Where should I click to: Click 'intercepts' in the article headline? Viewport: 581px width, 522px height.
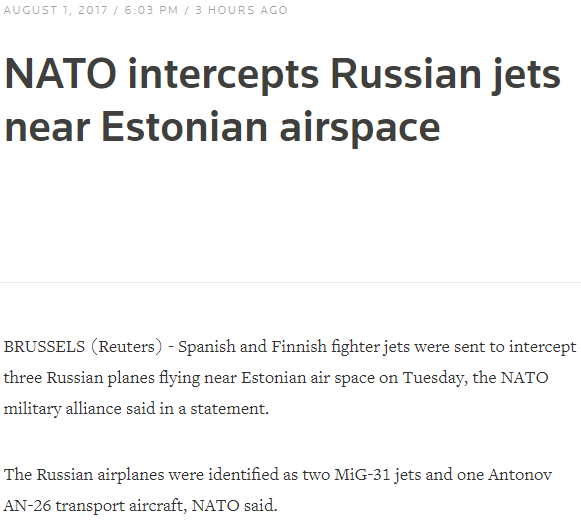(x=223, y=76)
